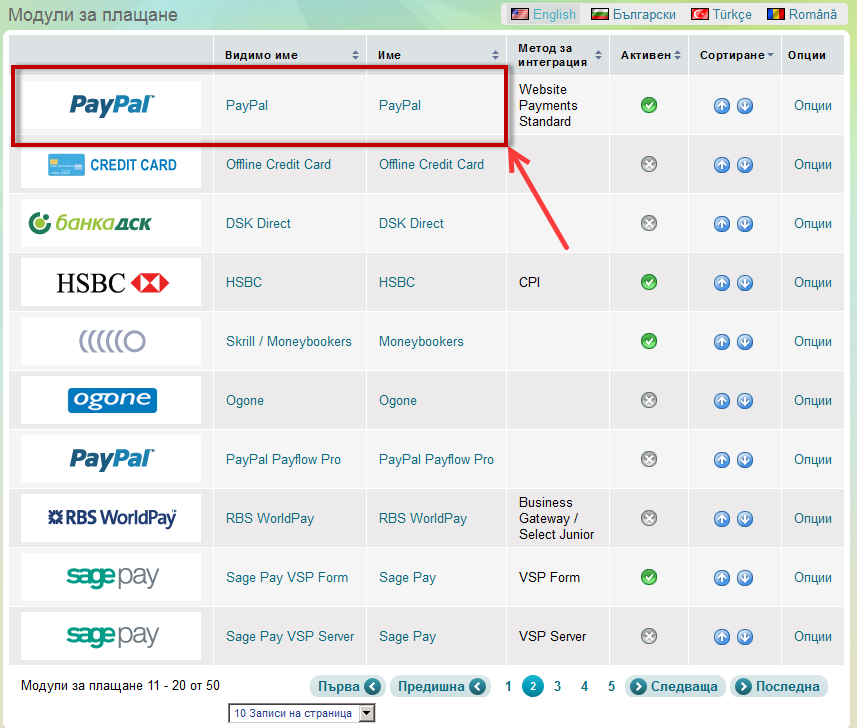Image resolution: width=857 pixels, height=728 pixels.
Task: Move Offline Credit Card row down
Action: 745,165
